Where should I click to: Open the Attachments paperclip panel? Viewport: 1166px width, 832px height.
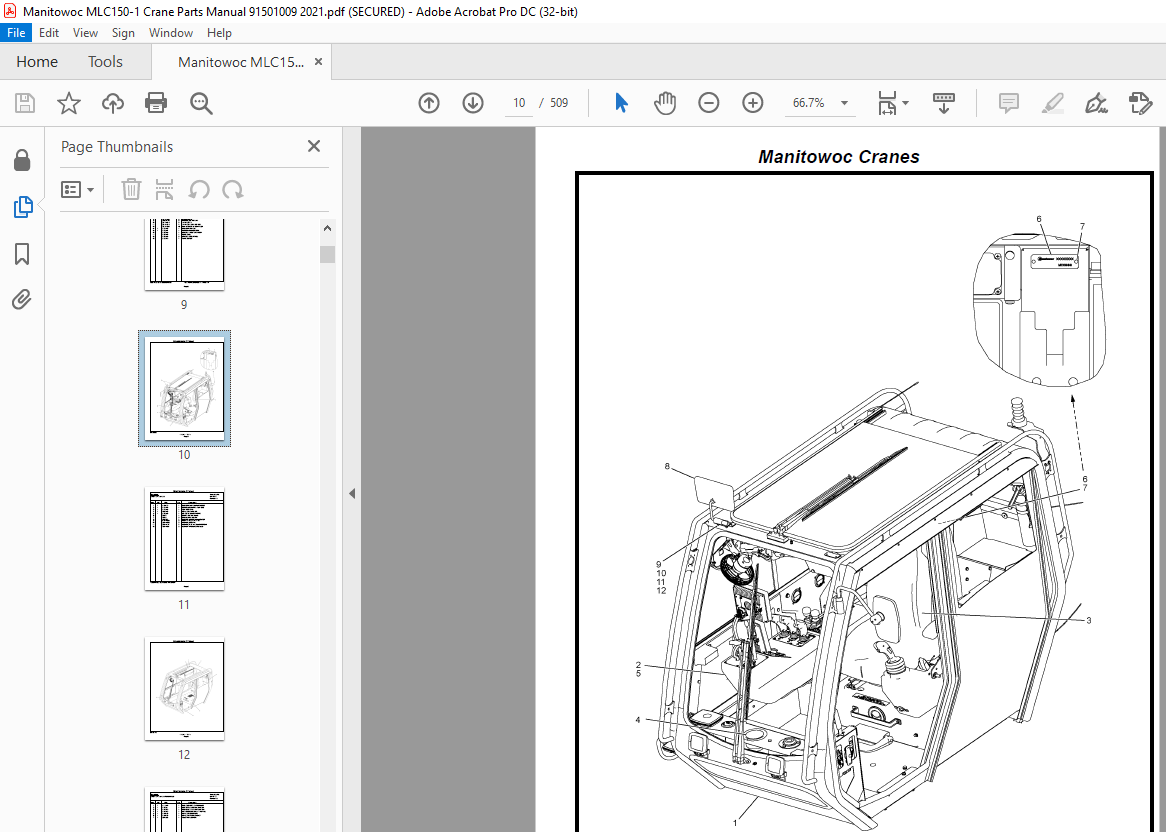[22, 300]
